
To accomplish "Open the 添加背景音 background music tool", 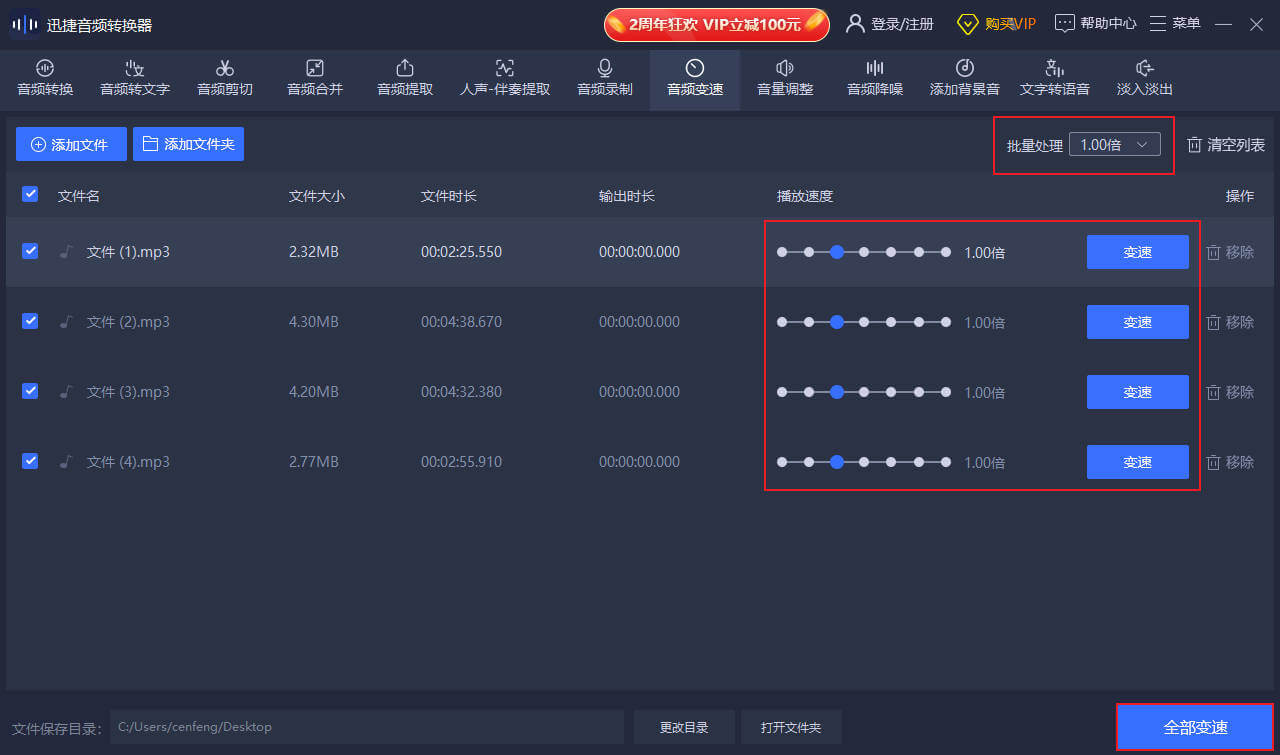I will [964, 78].
